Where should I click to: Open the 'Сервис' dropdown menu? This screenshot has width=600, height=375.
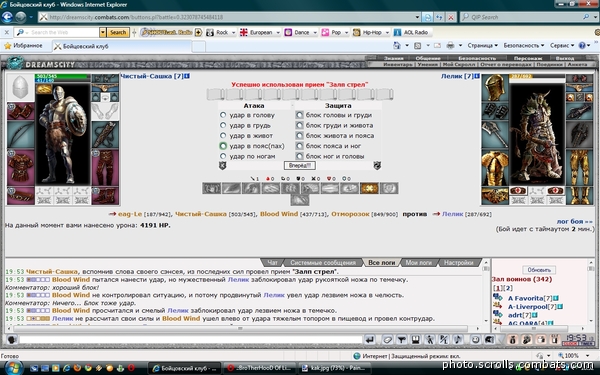(562, 46)
